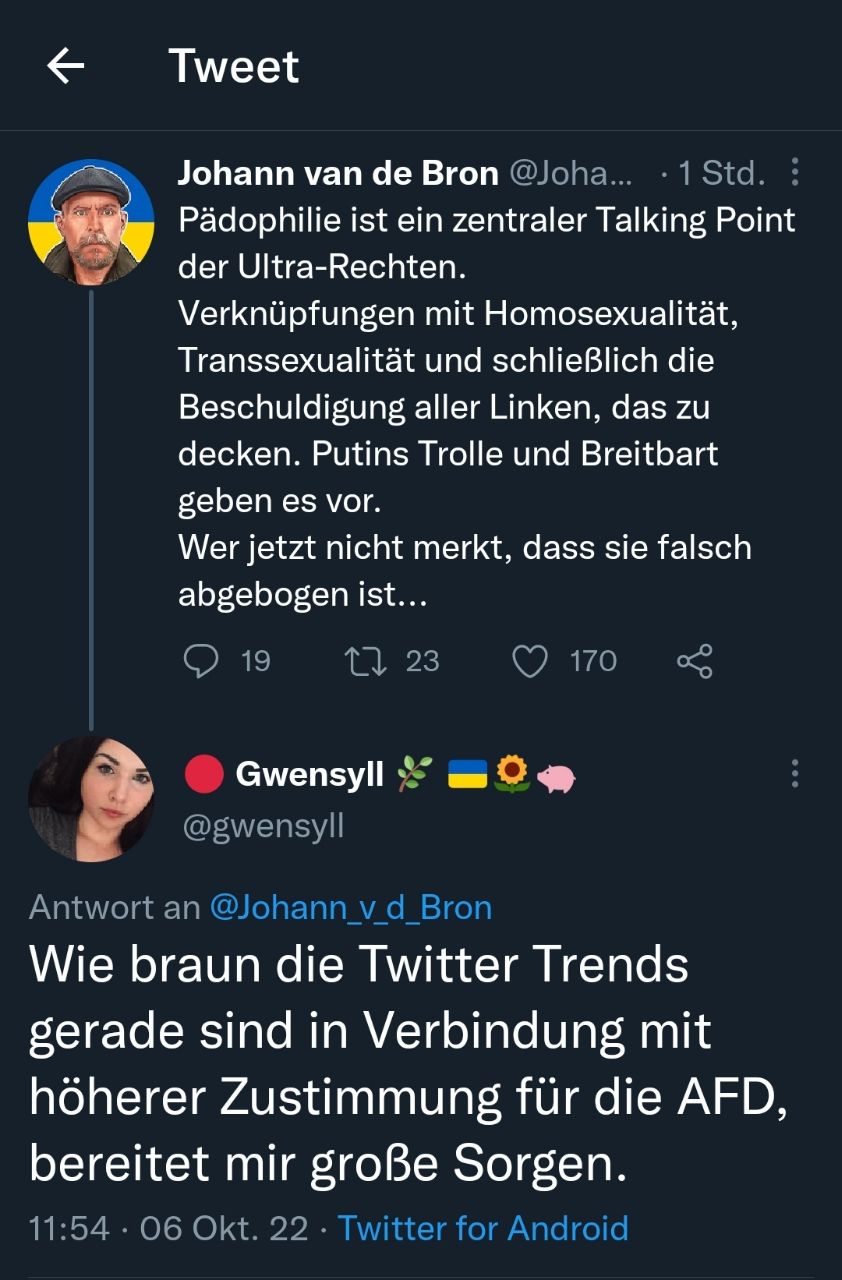Click the @Johann_v_d_Bron mention link
This screenshot has height=1280, width=842.
click(350, 907)
